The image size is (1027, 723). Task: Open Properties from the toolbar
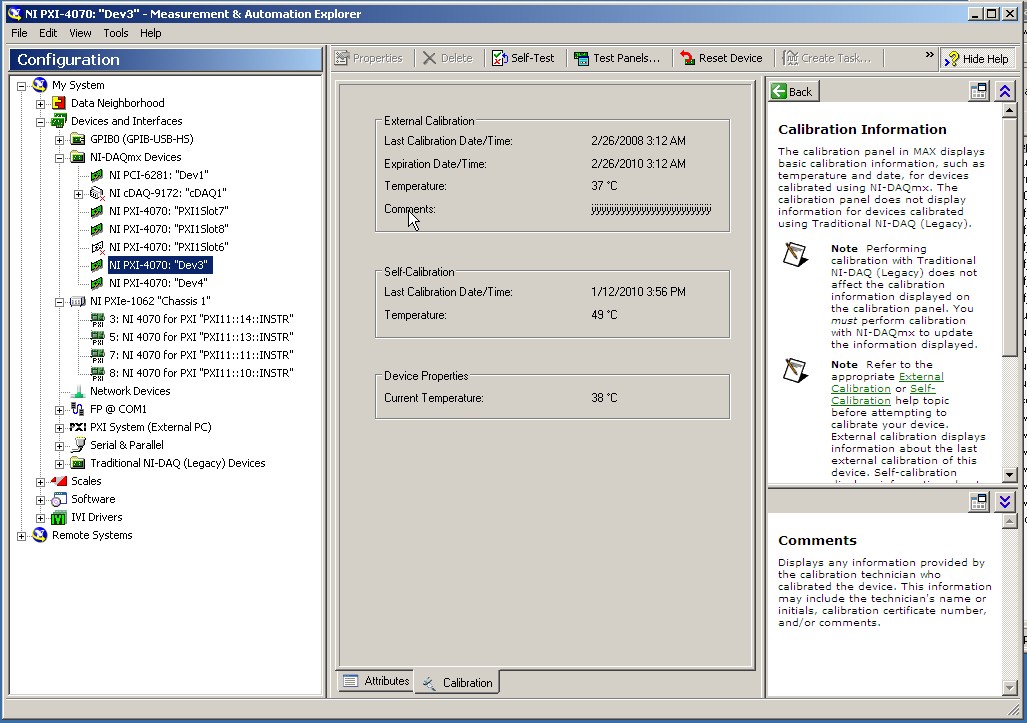371,58
